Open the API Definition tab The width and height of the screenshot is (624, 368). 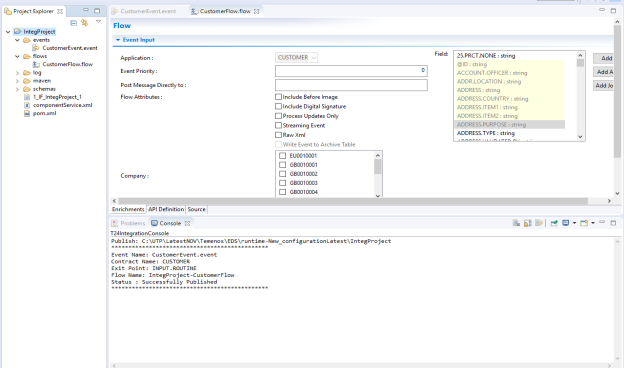coord(166,209)
